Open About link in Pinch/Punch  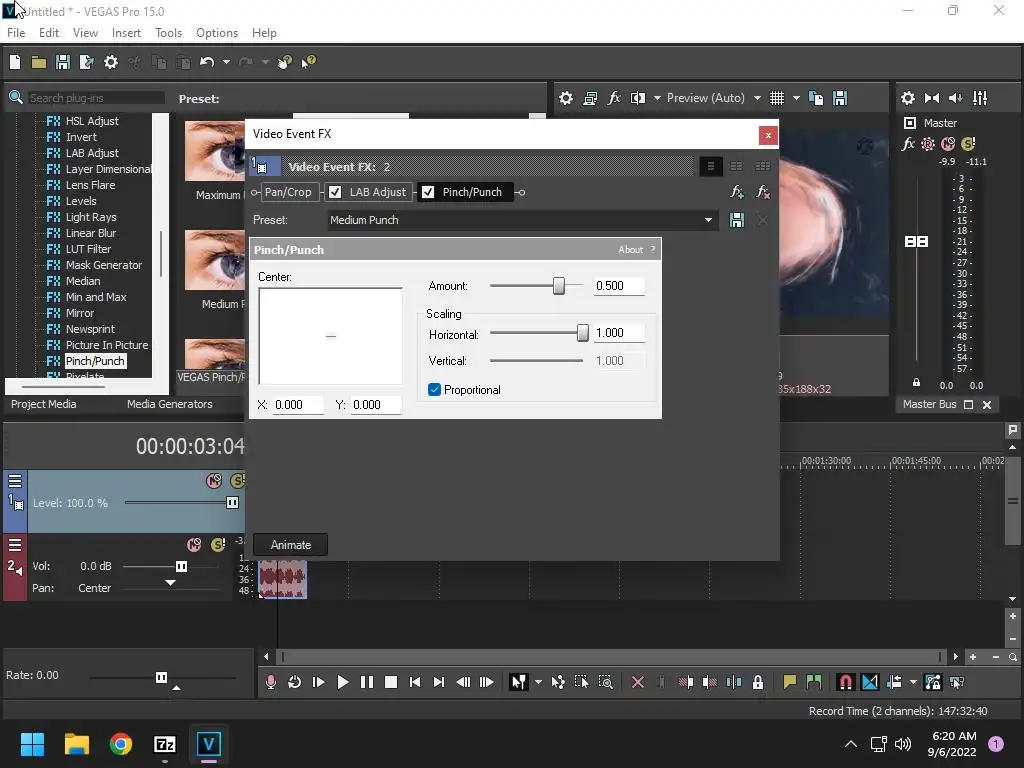click(x=630, y=249)
